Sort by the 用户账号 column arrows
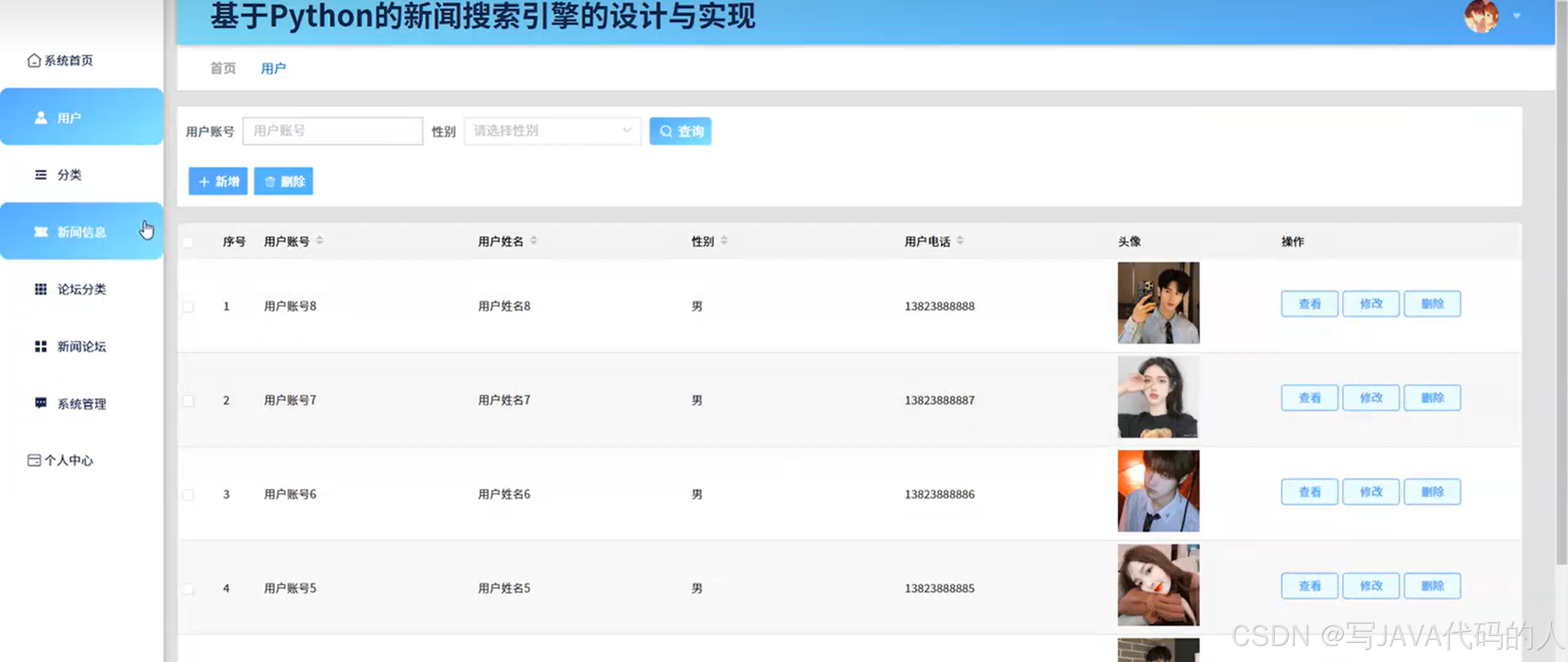Viewport: 1568px width, 662px height. [x=319, y=241]
